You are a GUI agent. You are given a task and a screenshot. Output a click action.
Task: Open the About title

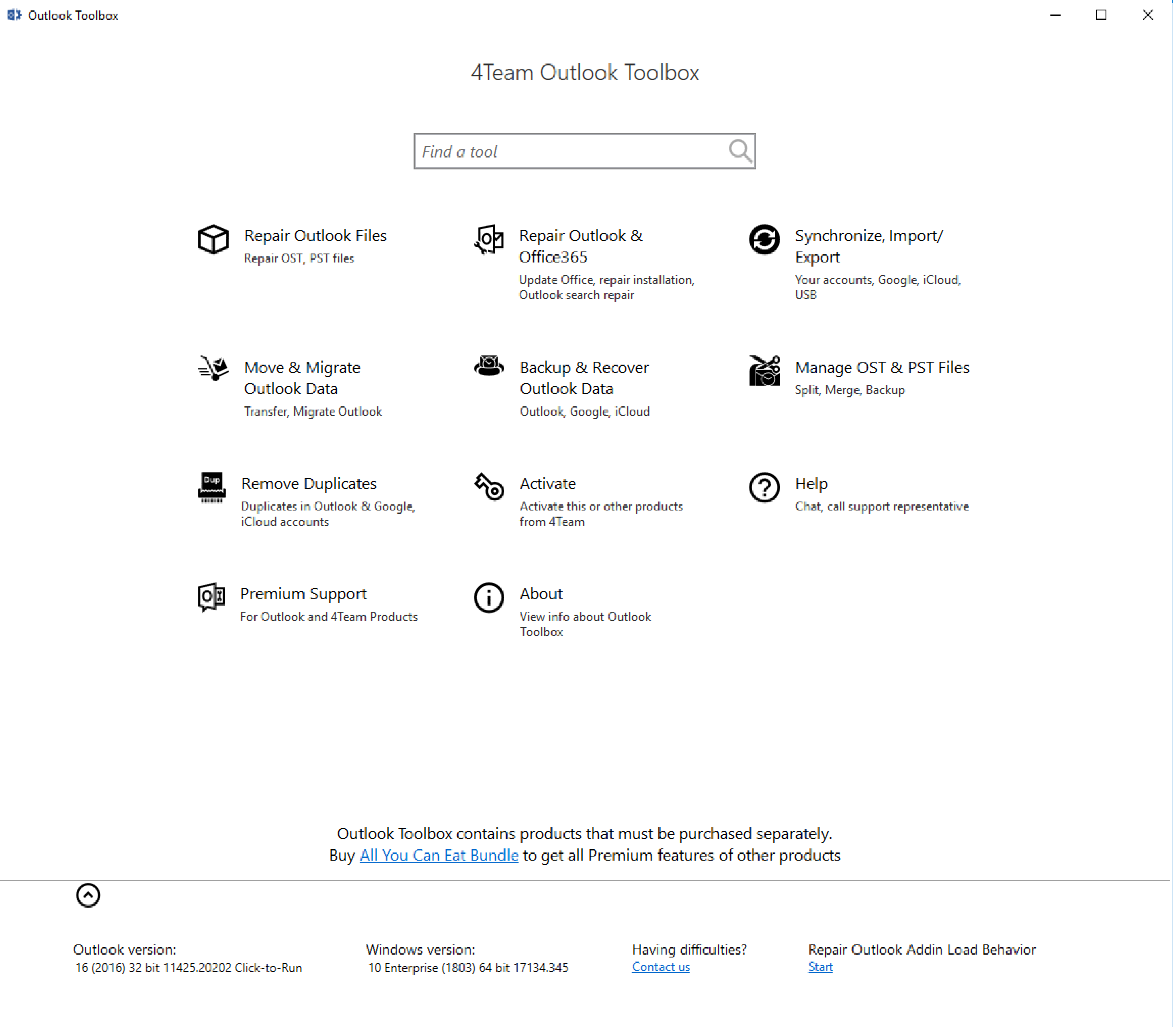[541, 594]
